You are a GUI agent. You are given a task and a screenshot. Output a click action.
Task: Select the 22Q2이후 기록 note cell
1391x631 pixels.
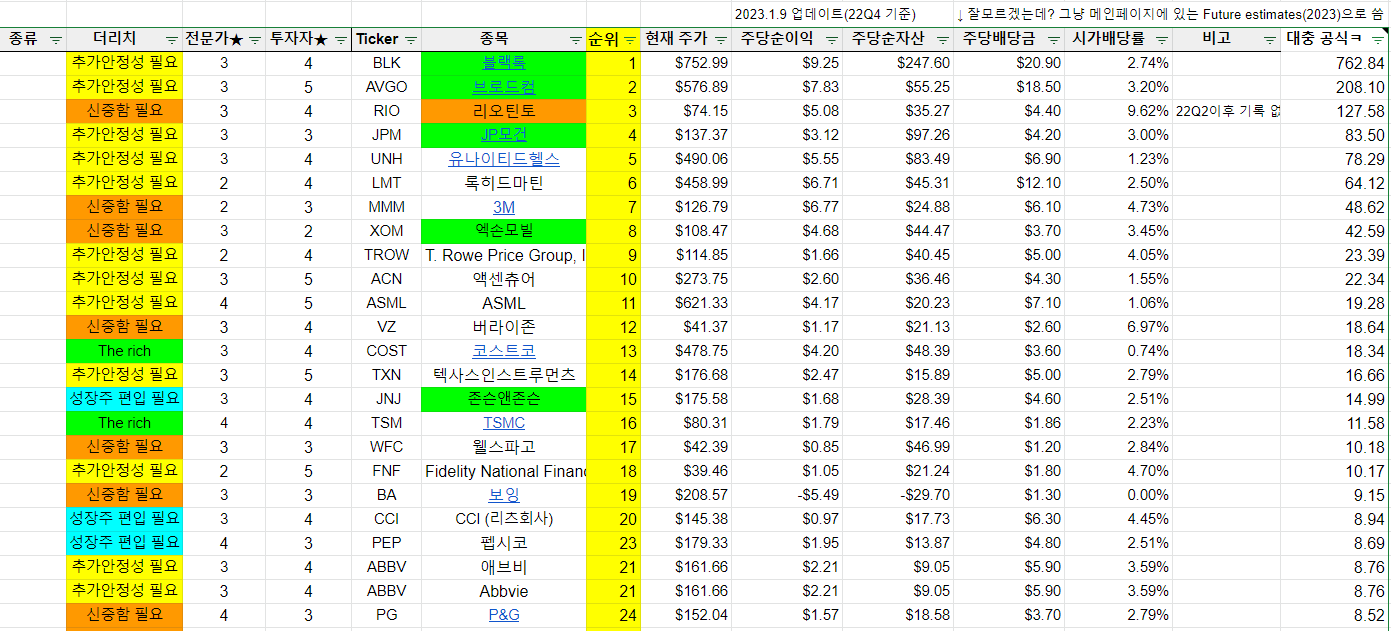coord(1226,111)
